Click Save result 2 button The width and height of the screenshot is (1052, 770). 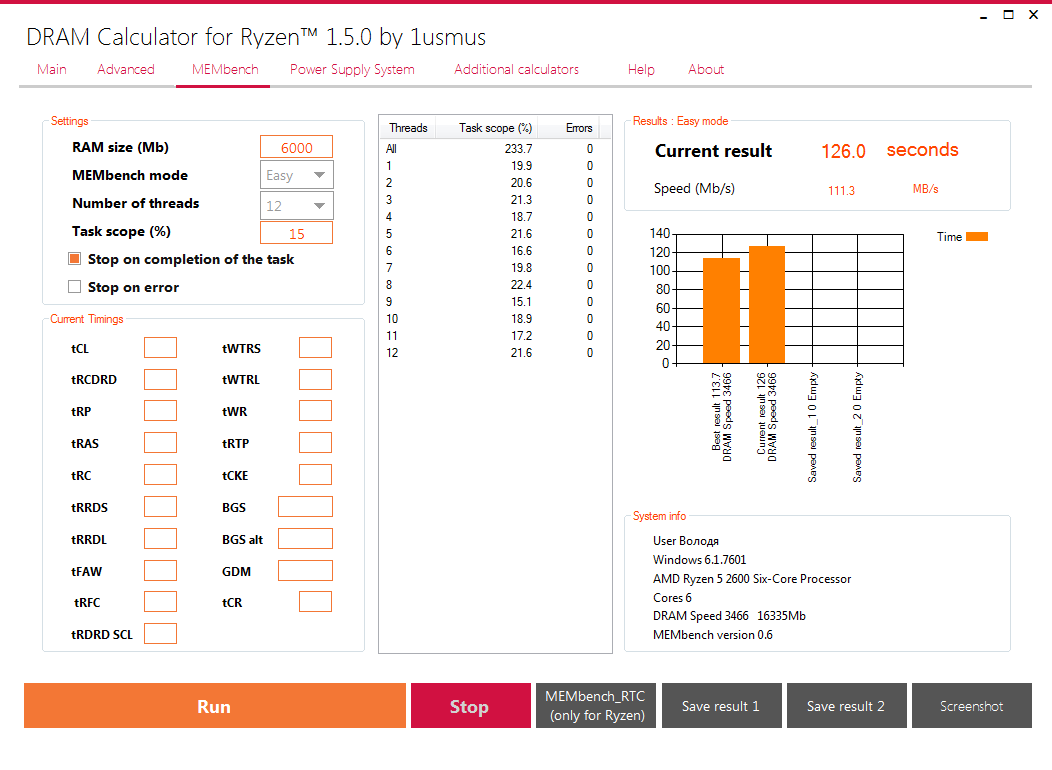click(846, 706)
